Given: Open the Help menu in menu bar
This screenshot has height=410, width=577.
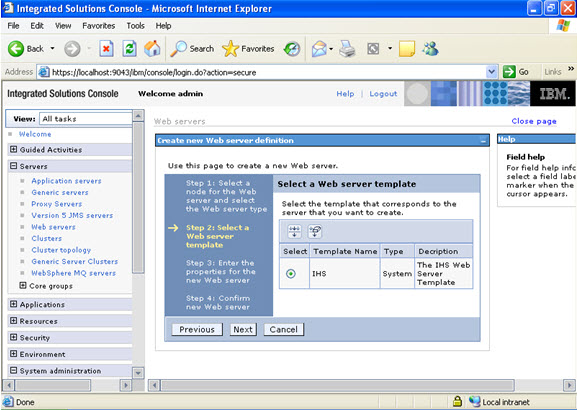Looking at the screenshot, I should point(163,26).
